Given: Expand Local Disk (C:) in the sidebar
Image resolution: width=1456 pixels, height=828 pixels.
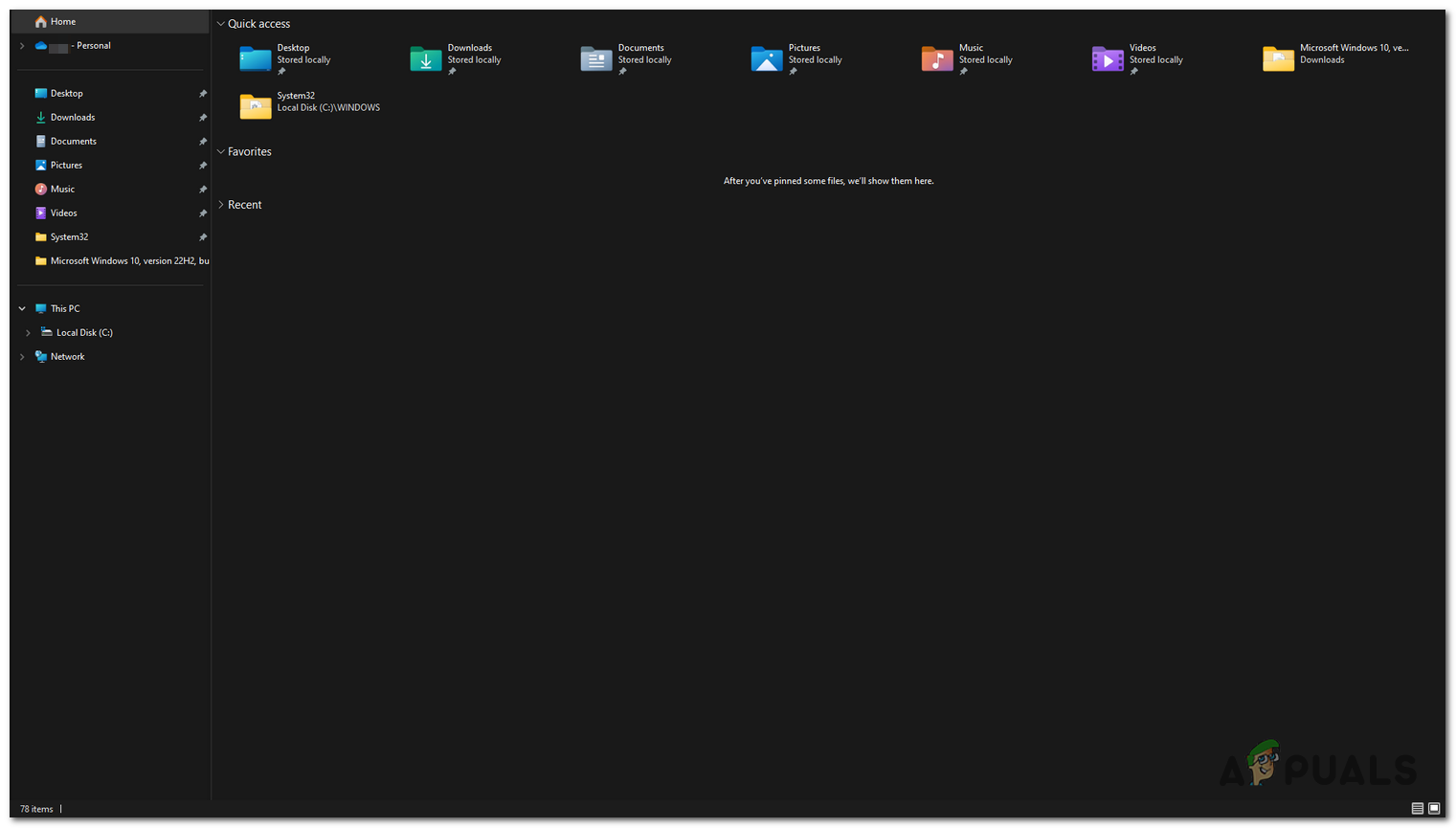Looking at the screenshot, I should 27,332.
